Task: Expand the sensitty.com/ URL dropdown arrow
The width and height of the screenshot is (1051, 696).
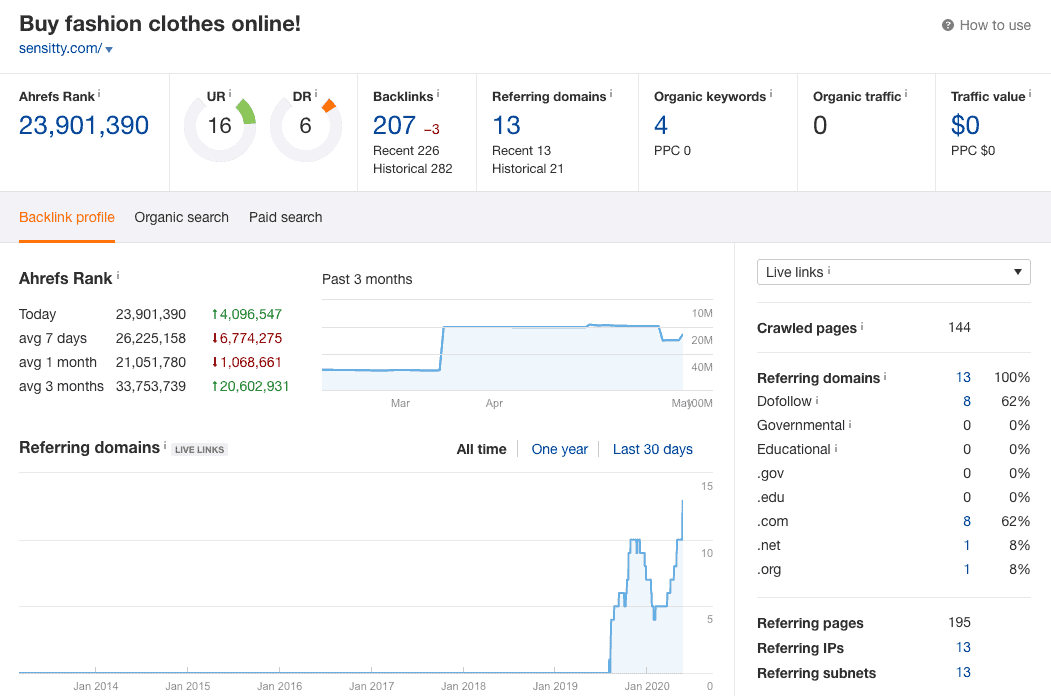Action: (109, 49)
